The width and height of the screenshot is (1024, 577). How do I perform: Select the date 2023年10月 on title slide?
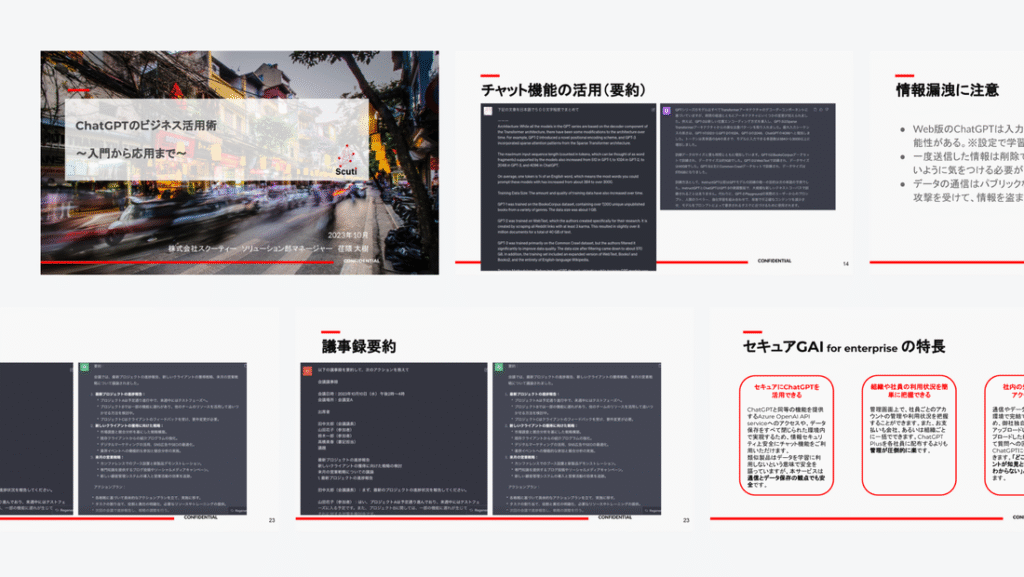[348, 235]
